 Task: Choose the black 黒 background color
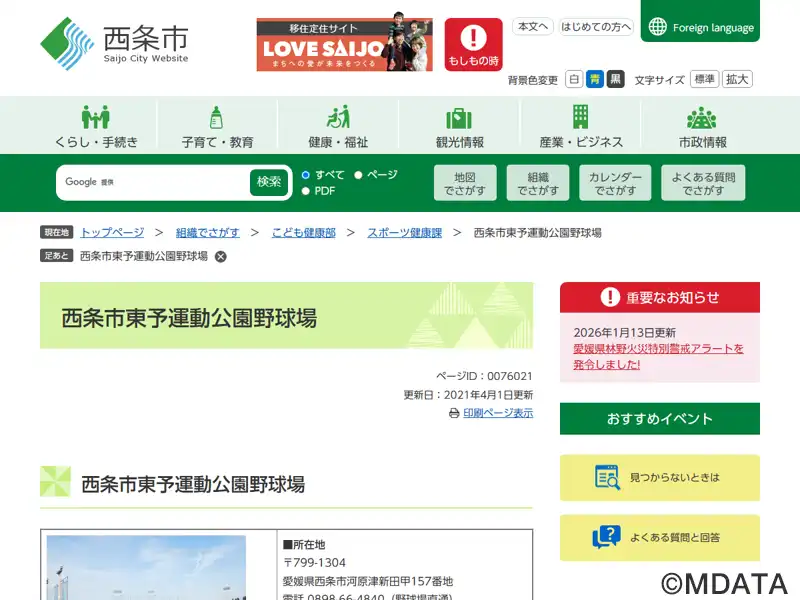pos(616,79)
